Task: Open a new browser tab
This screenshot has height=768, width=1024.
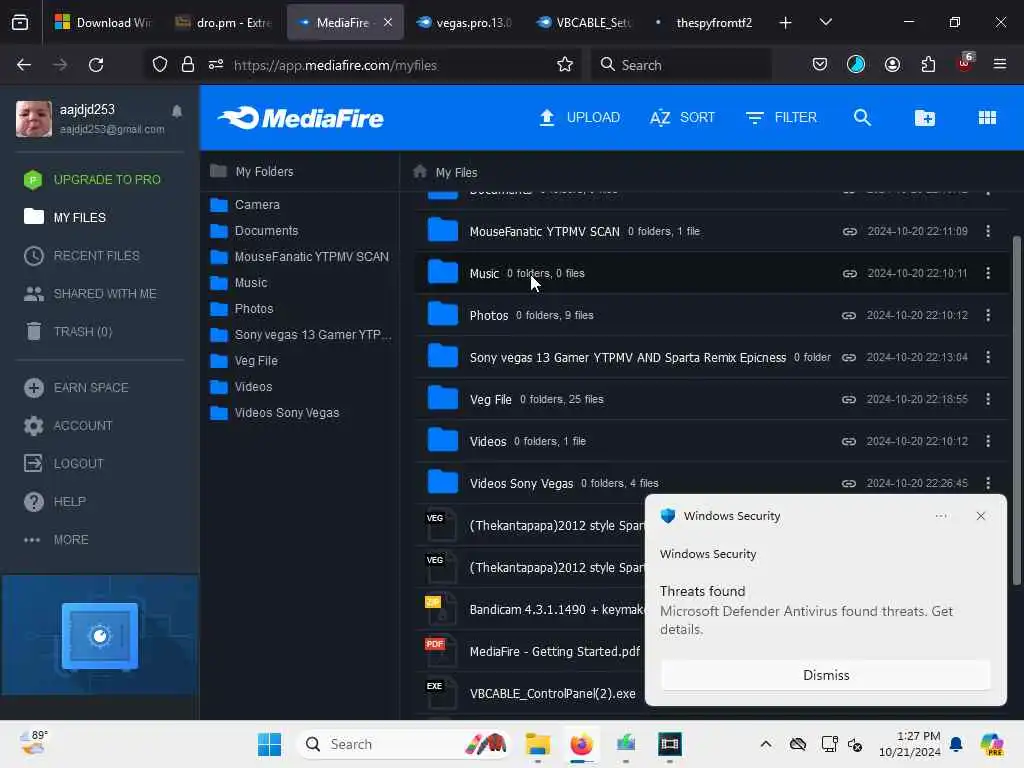Action: 785,22
